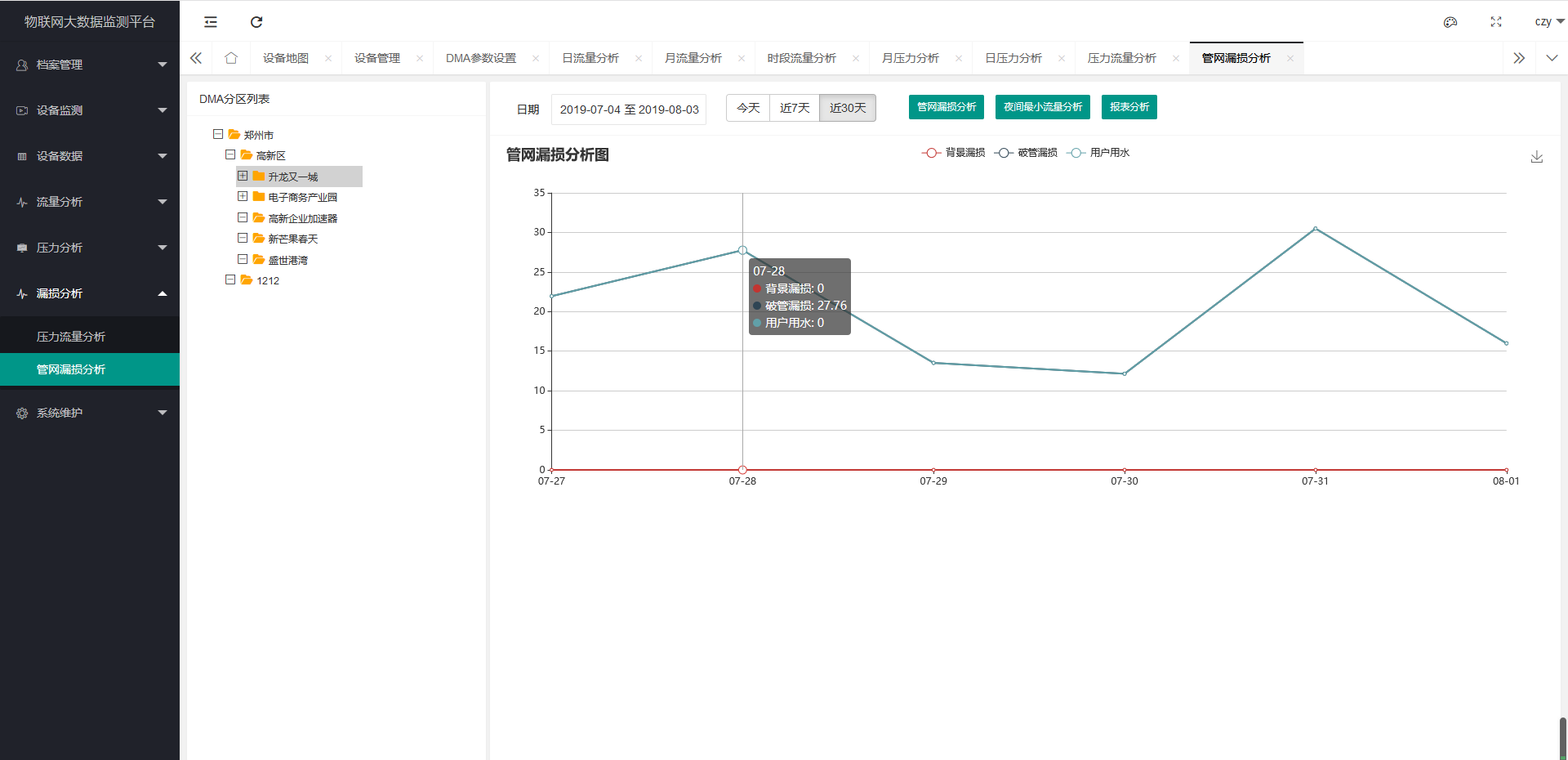The height and width of the screenshot is (760, 1568).
Task: Click the sidebar collapse menu icon
Action: click(211, 22)
